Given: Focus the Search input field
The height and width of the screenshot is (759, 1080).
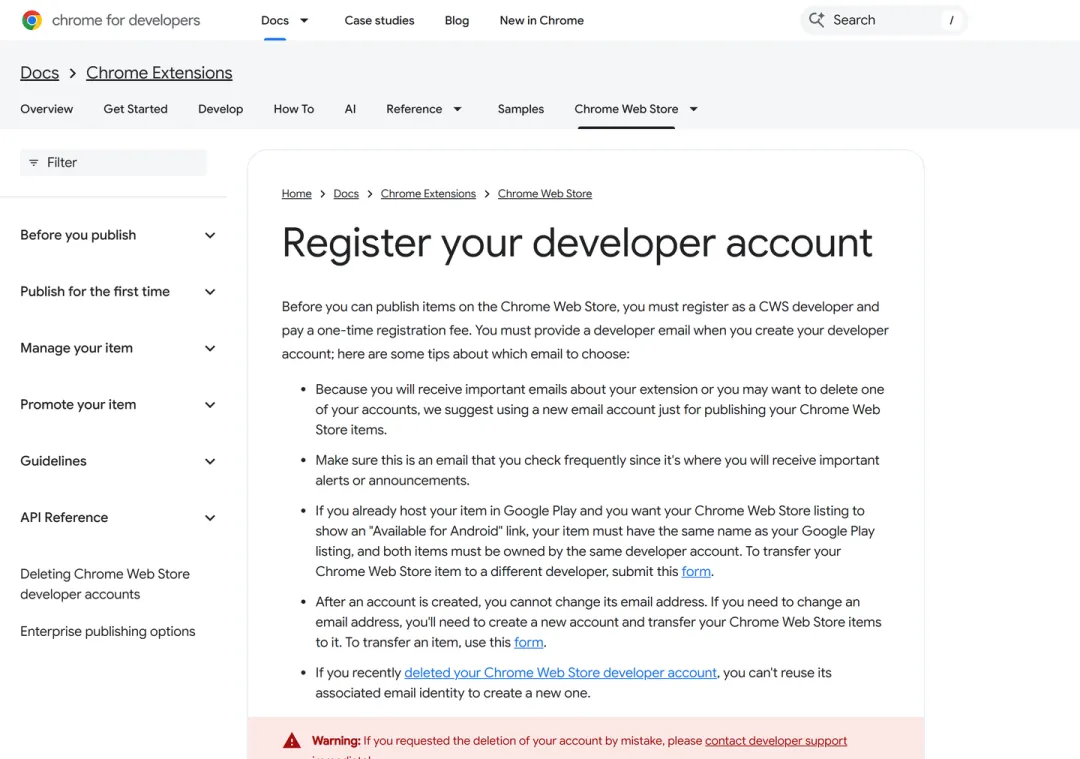Looking at the screenshot, I should 884,20.
